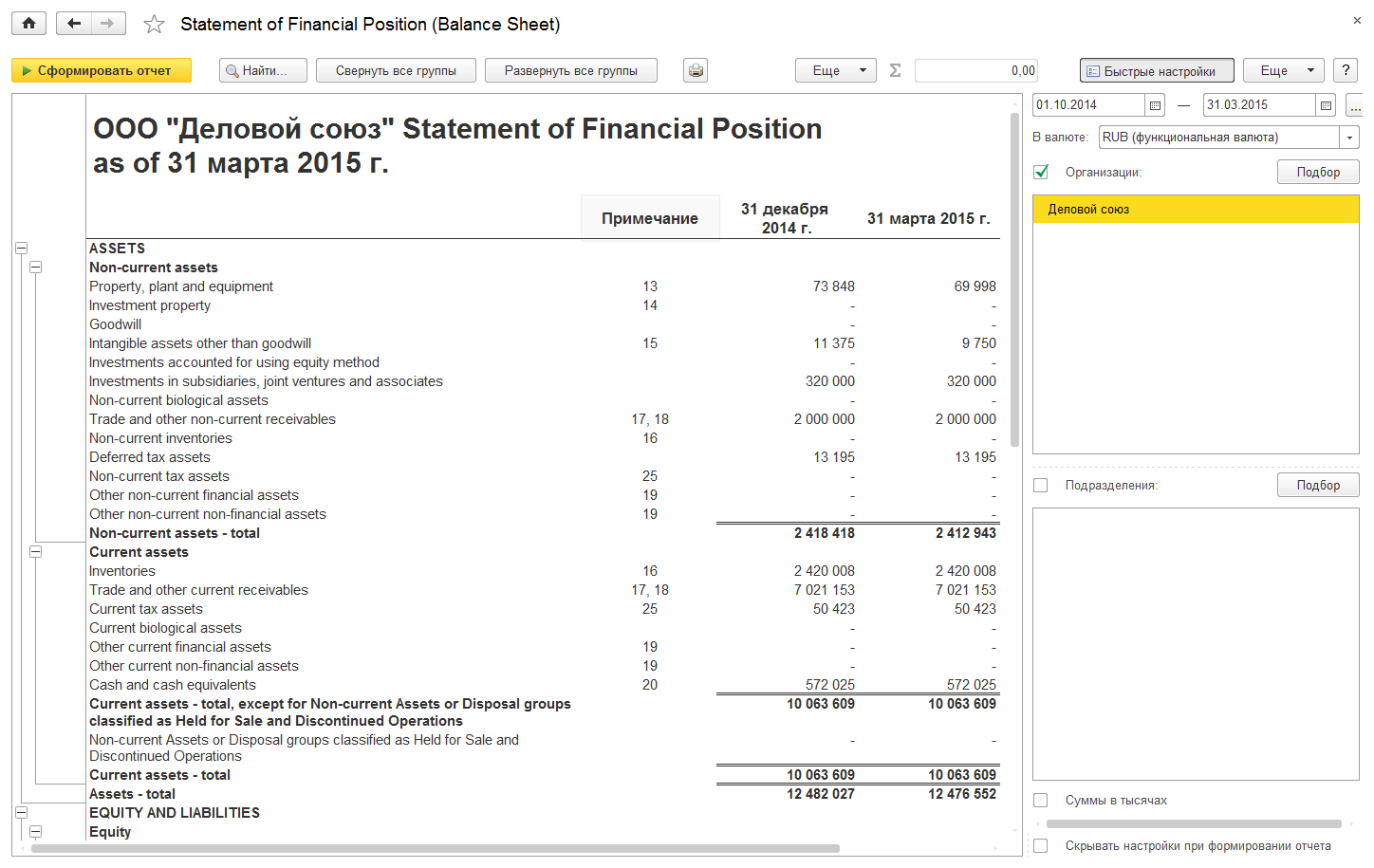The image size is (1374, 868).
Task: Select Деловой союз in organizations list
Action: tap(1196, 209)
